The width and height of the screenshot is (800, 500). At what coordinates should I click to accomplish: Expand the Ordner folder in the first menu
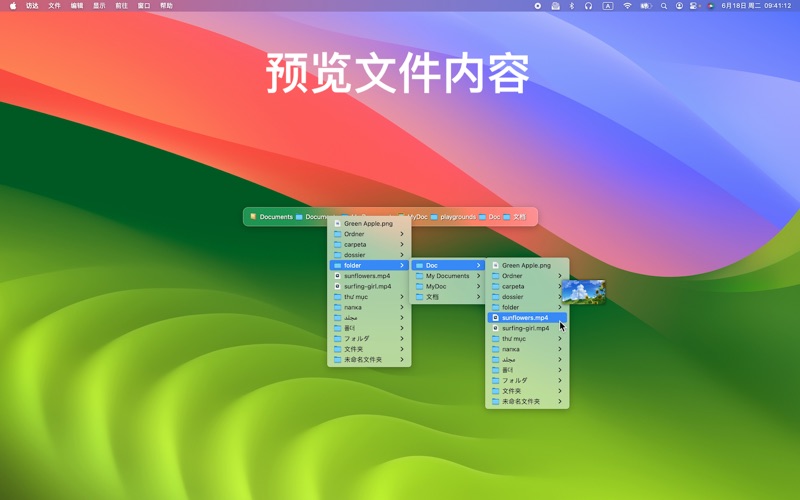(x=369, y=234)
